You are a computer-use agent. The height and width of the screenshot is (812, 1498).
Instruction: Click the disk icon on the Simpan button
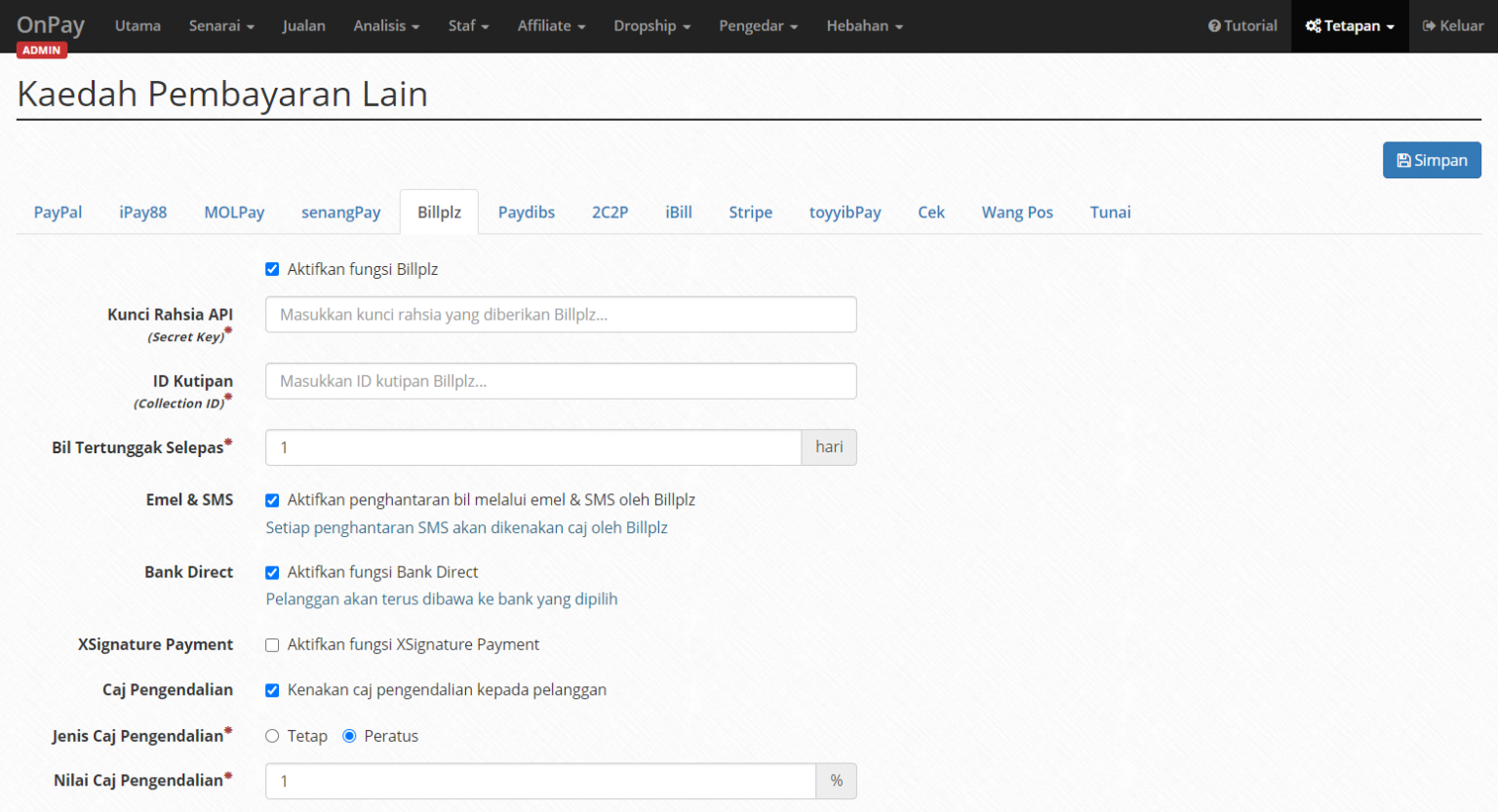tap(1405, 160)
